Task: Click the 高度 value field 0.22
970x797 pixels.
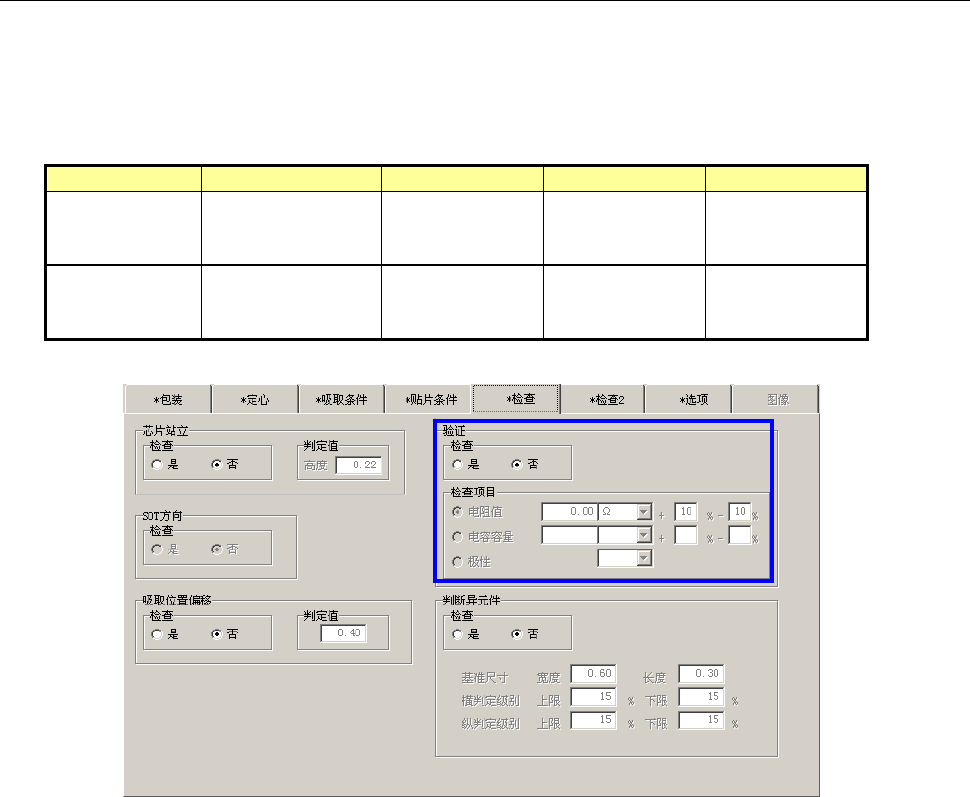Action: coord(359,465)
